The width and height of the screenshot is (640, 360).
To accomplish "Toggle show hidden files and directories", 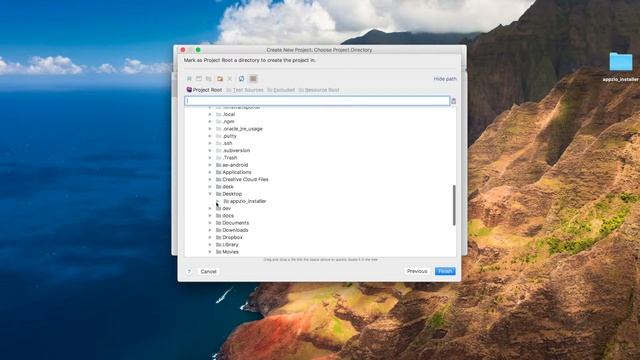I will click(x=253, y=79).
